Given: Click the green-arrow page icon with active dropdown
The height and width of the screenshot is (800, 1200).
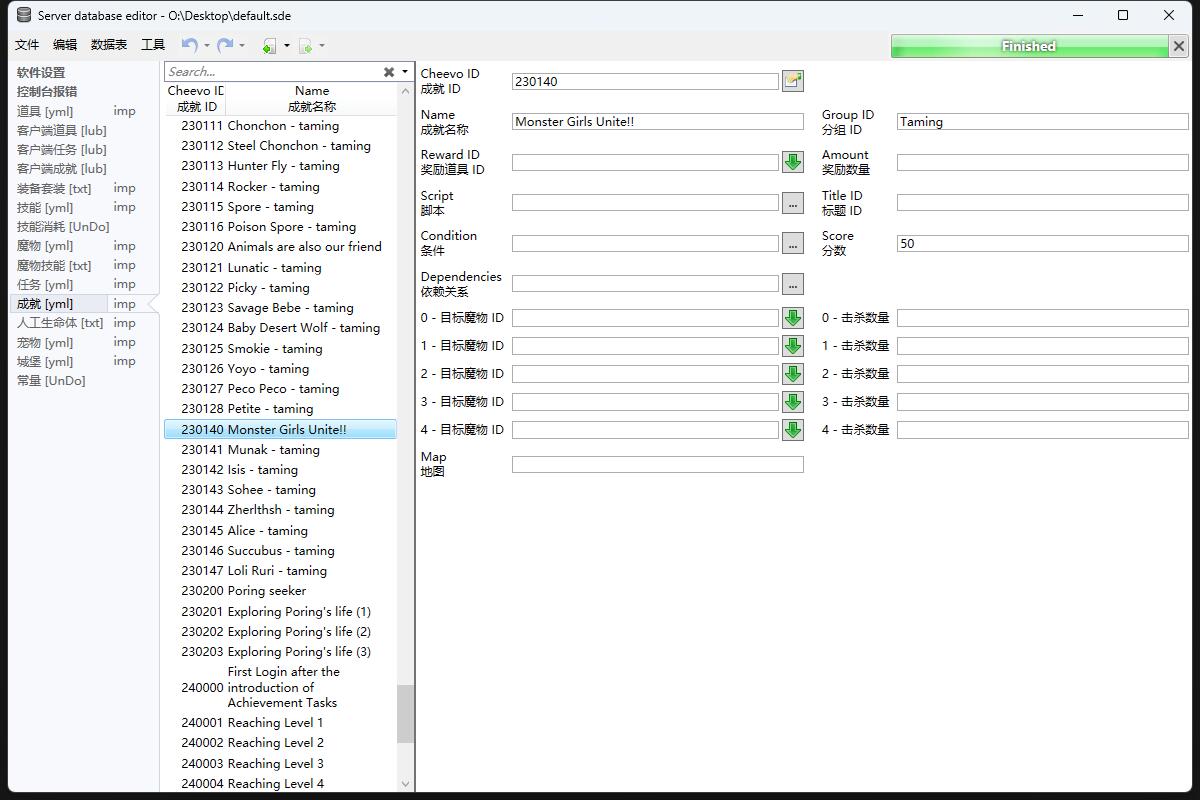Looking at the screenshot, I should pyautogui.click(x=269, y=45).
